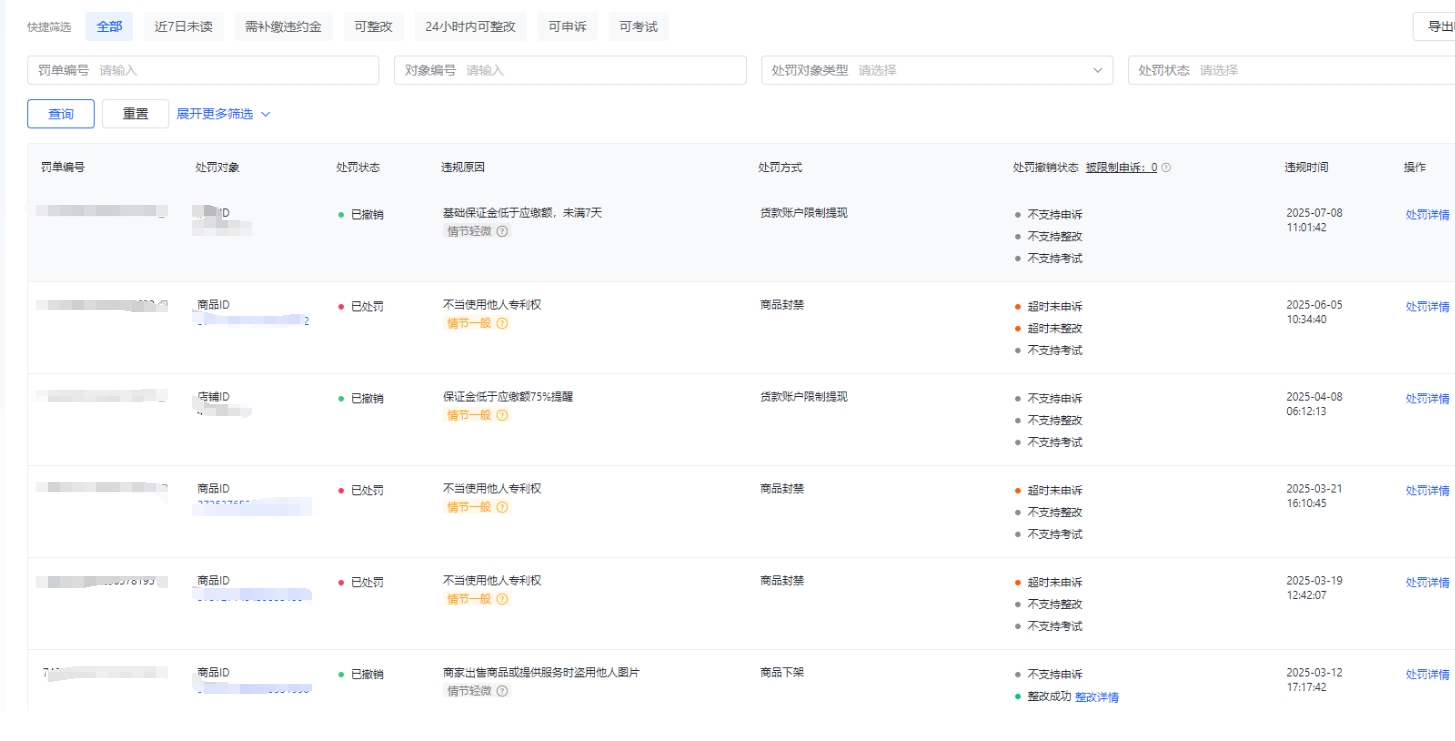Click help icon beside 情节轻微 in 2025-03-12 row

[x=502, y=691]
